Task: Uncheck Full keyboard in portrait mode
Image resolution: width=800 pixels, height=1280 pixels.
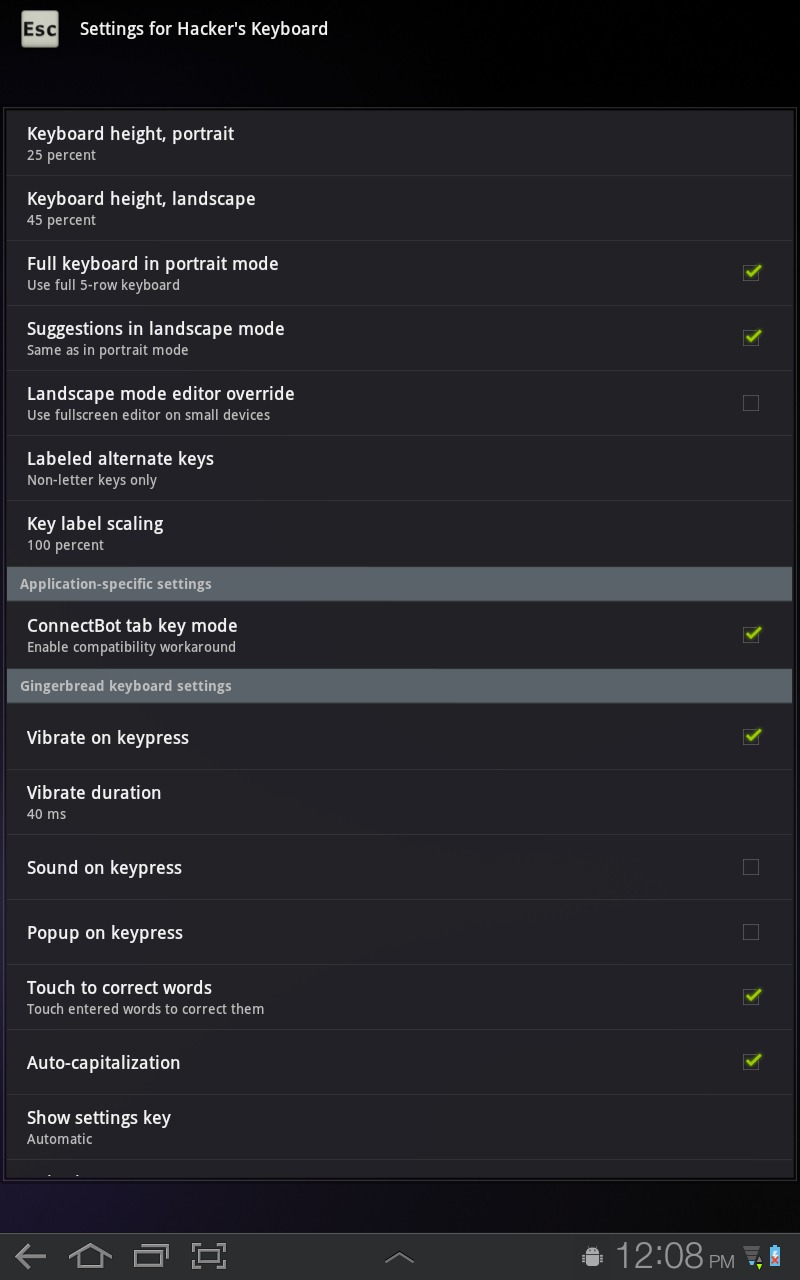Action: 751,272
